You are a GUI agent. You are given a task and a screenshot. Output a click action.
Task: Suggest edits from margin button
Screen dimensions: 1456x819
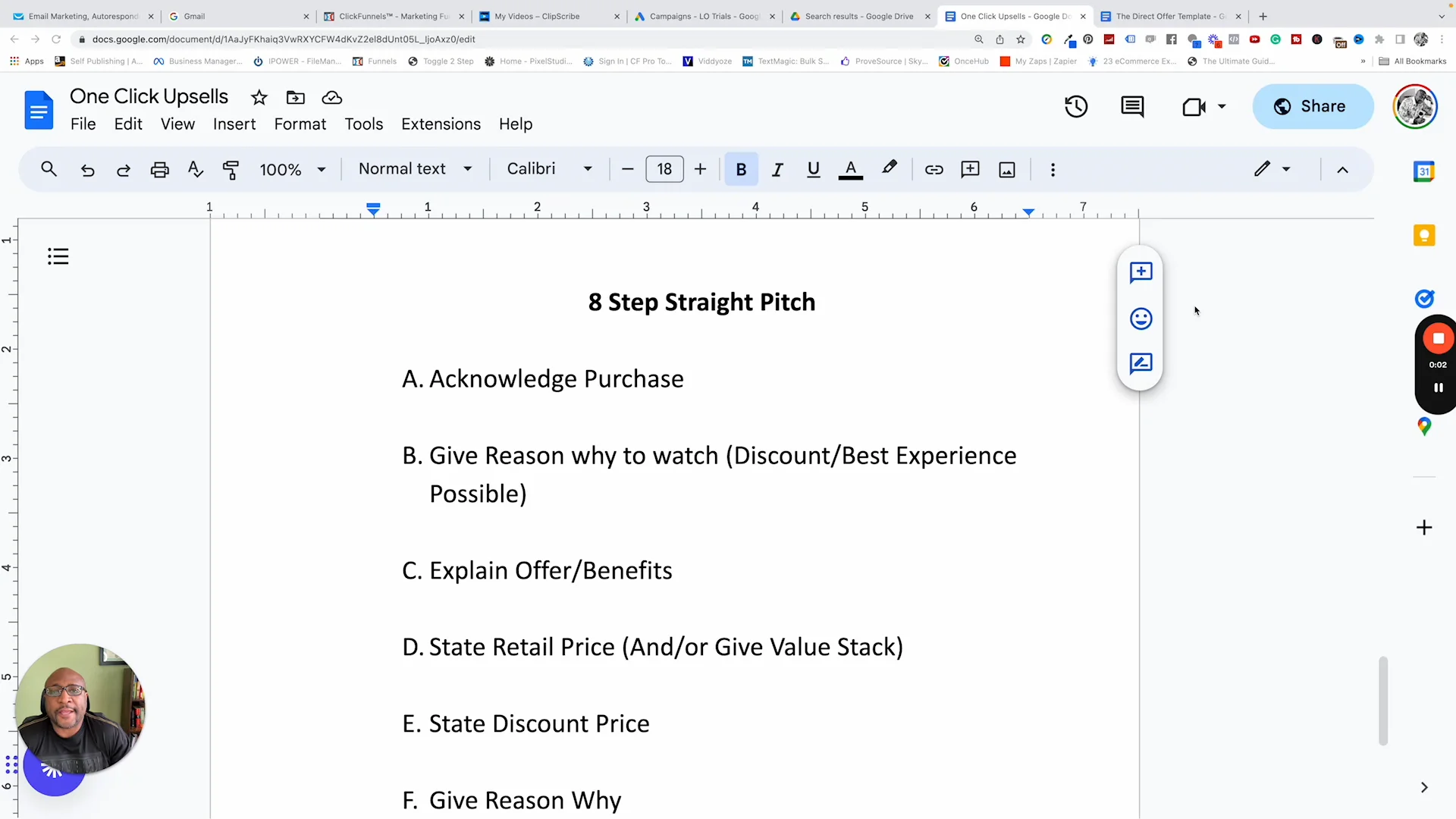1141,364
